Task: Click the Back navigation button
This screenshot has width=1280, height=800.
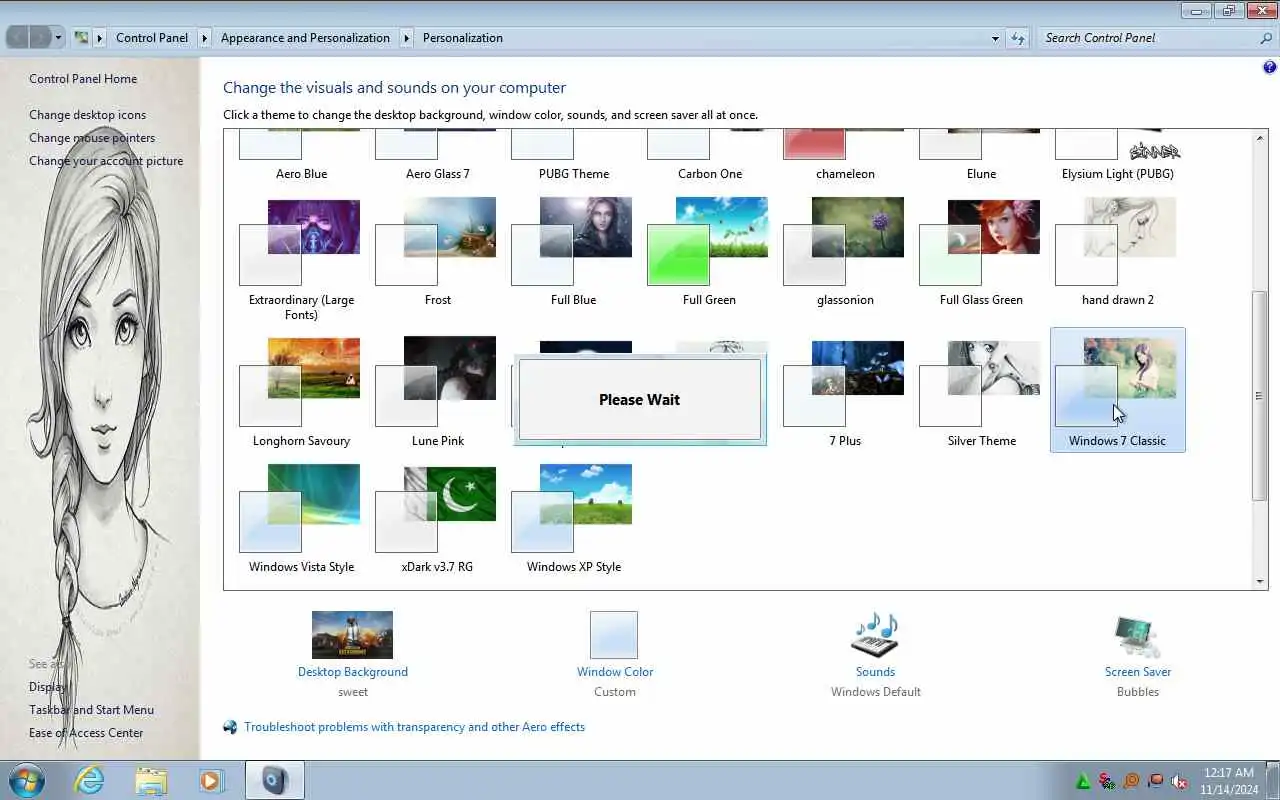Action: 18,38
